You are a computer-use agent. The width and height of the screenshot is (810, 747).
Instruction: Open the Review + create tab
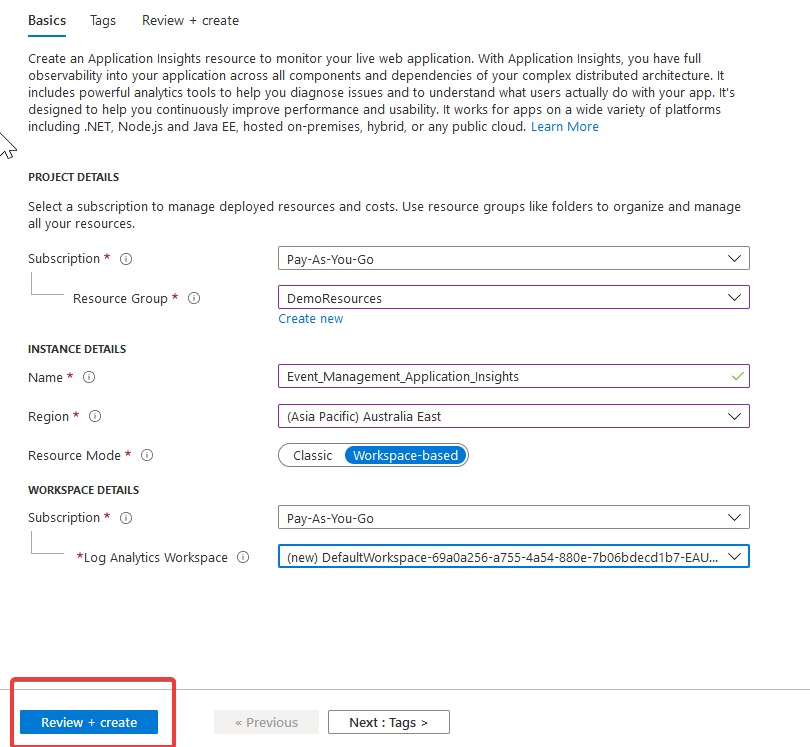pos(190,20)
